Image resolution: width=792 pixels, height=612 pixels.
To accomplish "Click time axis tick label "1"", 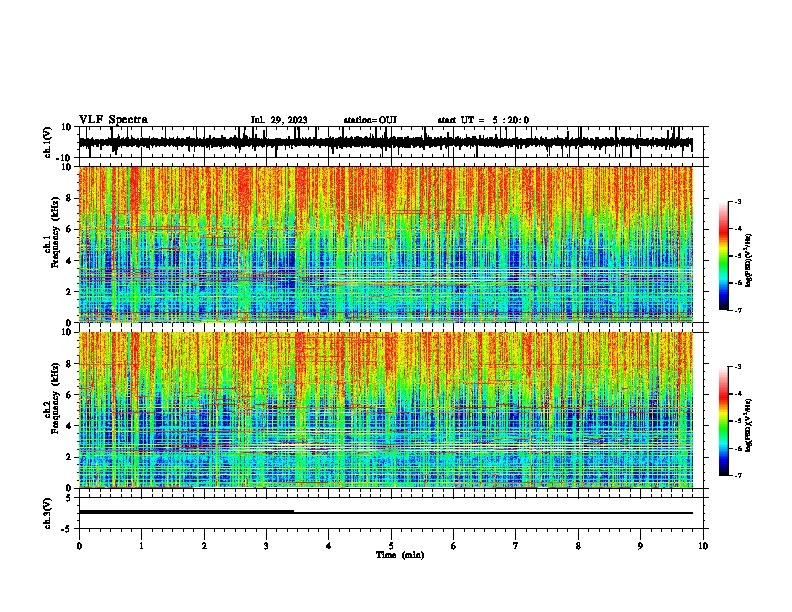I will coord(141,546).
